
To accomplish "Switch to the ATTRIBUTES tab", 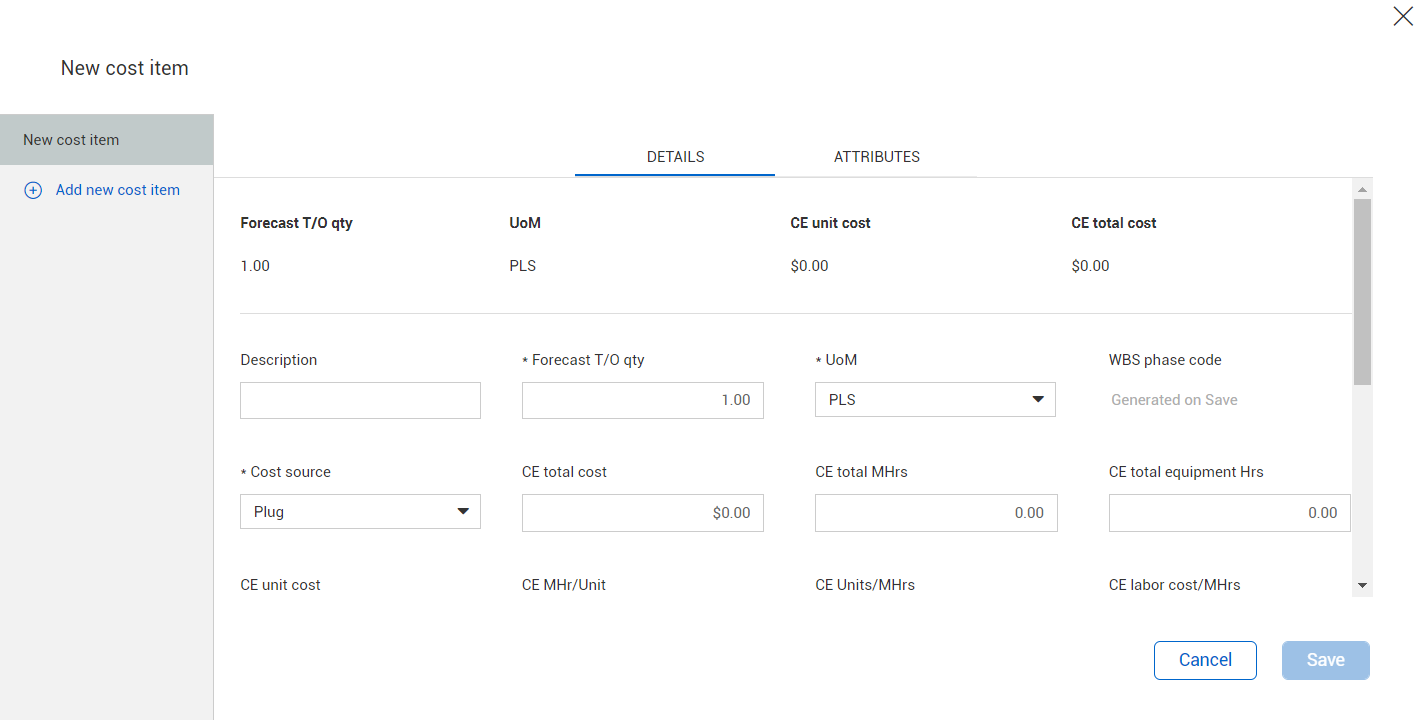I will tap(876, 157).
